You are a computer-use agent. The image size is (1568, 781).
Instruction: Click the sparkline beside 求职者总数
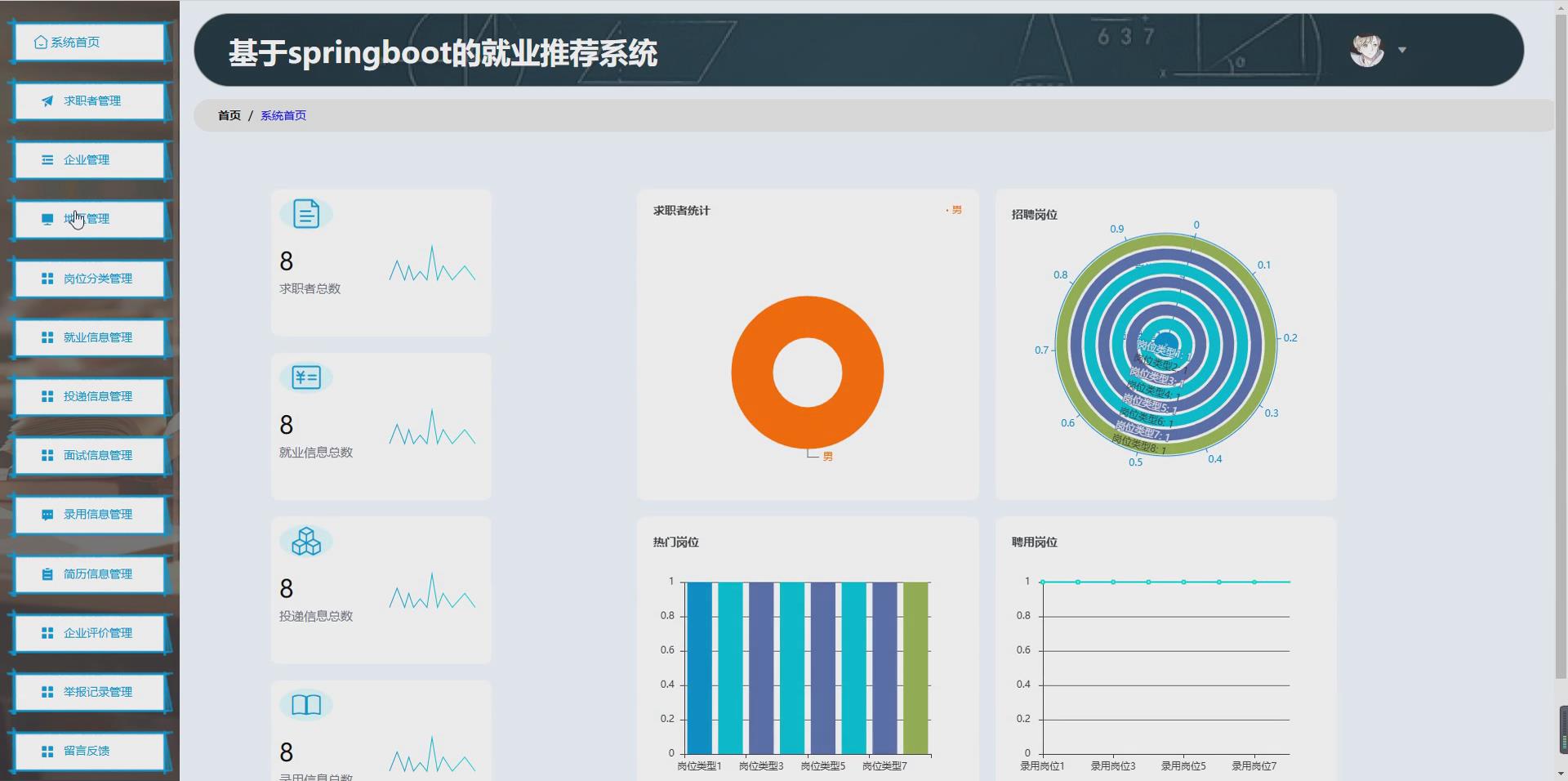tap(432, 263)
